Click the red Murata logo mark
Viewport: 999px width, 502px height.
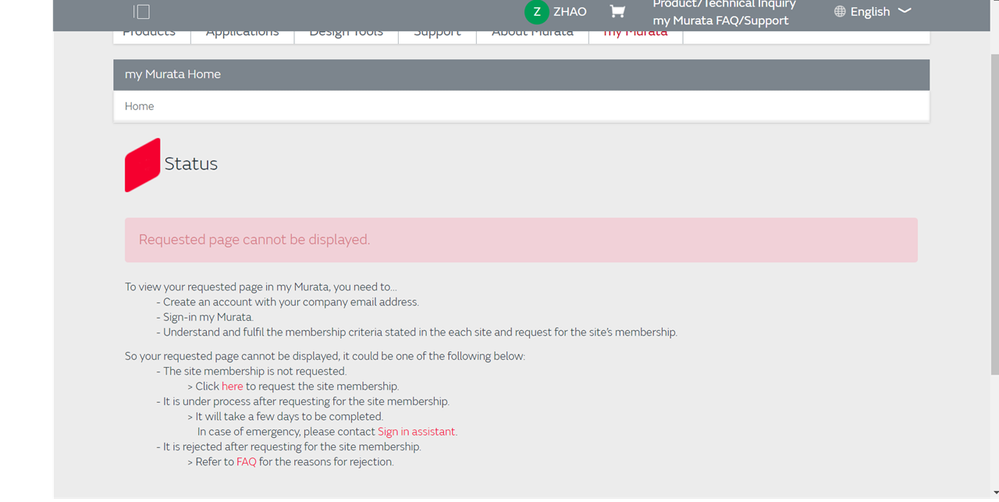click(x=142, y=165)
